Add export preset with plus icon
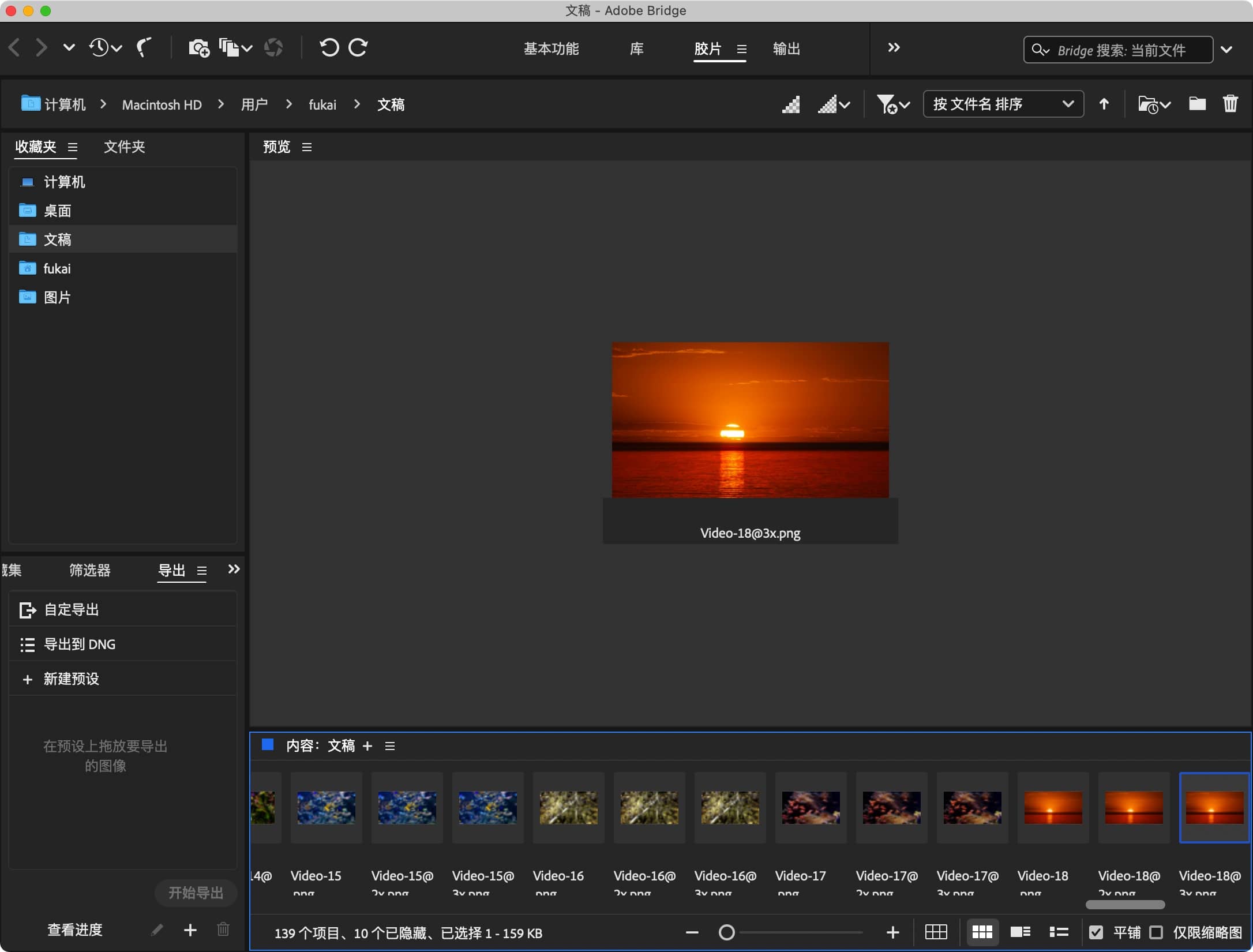The height and width of the screenshot is (952, 1253). point(190,929)
